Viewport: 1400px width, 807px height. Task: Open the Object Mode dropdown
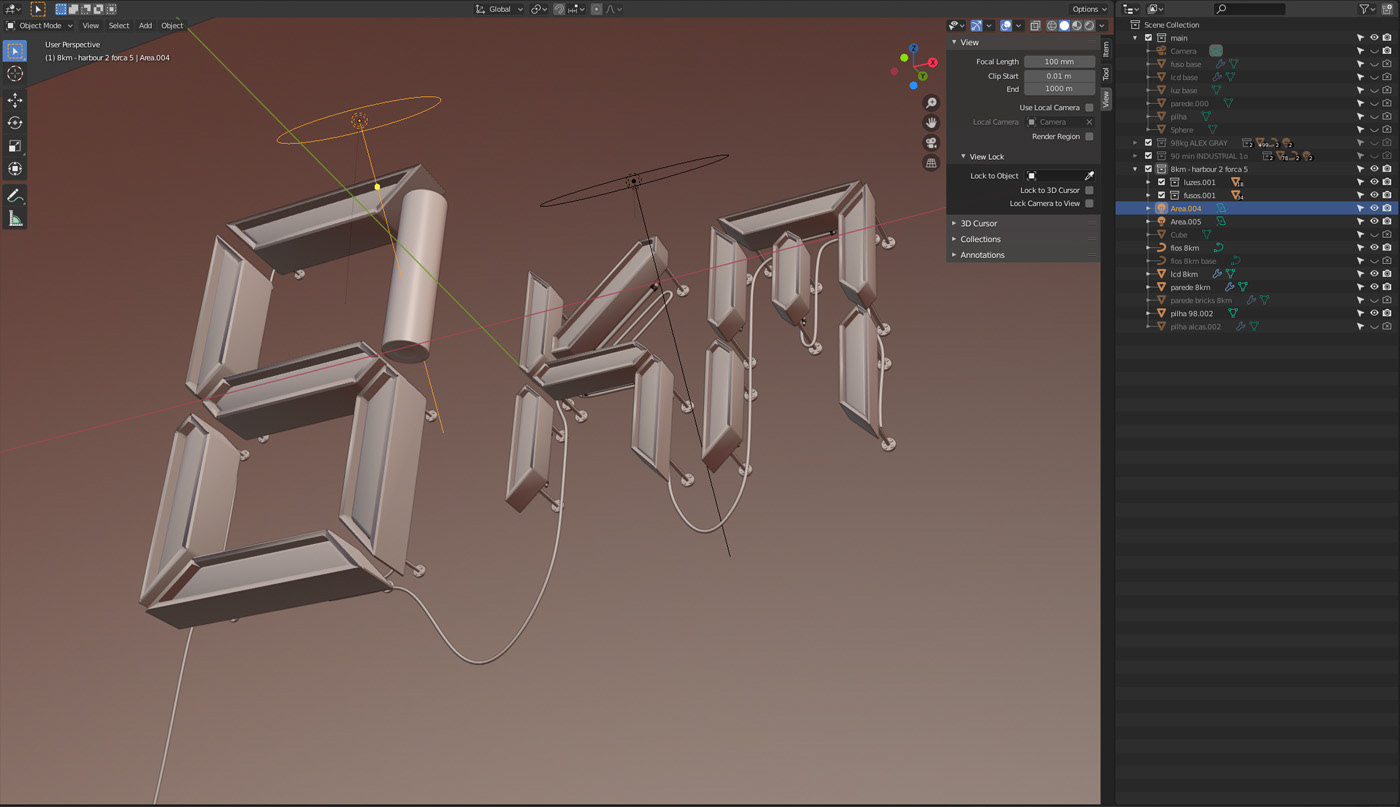coord(39,26)
